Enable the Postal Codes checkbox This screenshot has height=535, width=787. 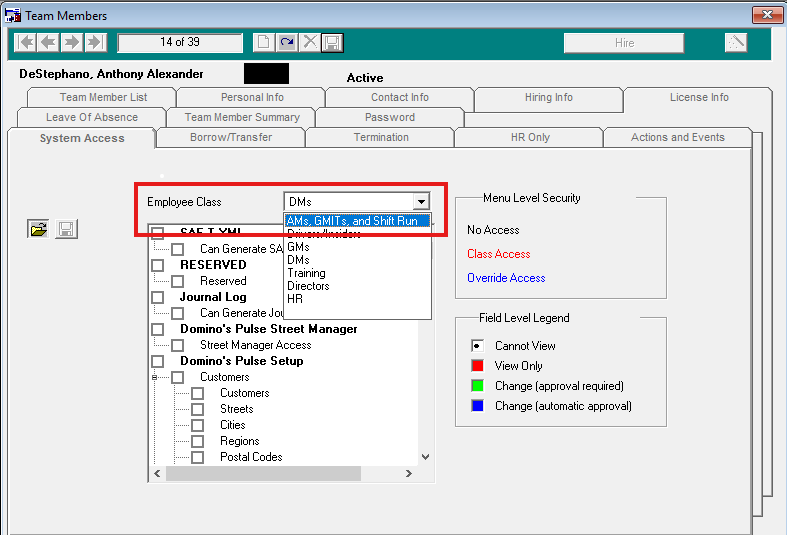[198, 457]
